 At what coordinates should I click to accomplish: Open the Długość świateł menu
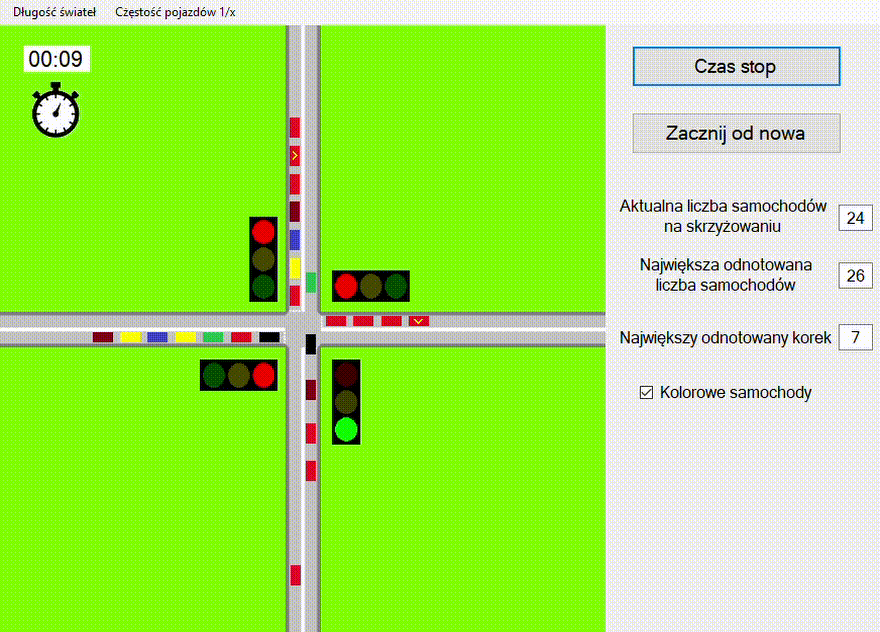coord(54,12)
